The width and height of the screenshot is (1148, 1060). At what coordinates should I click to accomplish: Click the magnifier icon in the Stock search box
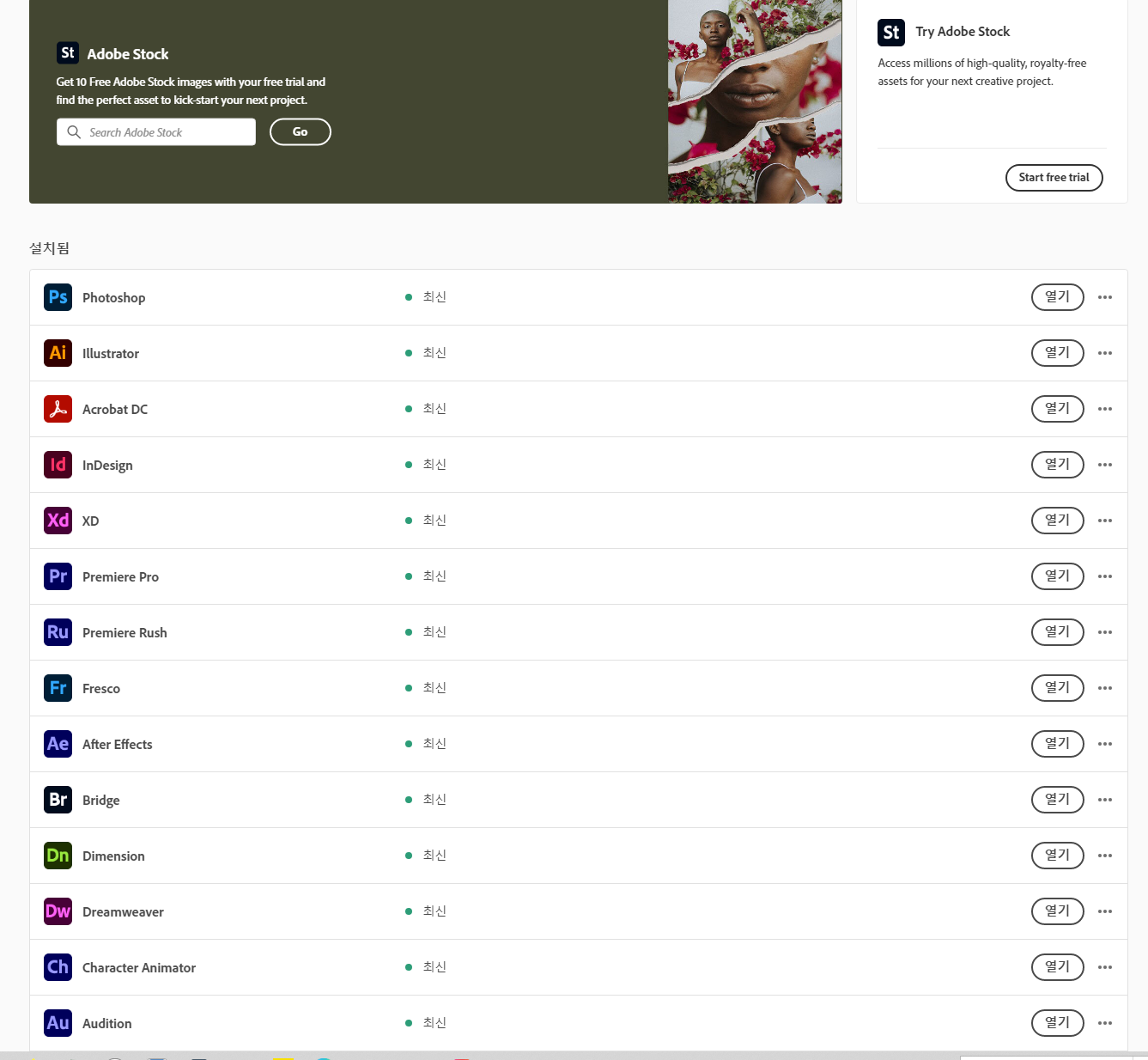click(74, 132)
